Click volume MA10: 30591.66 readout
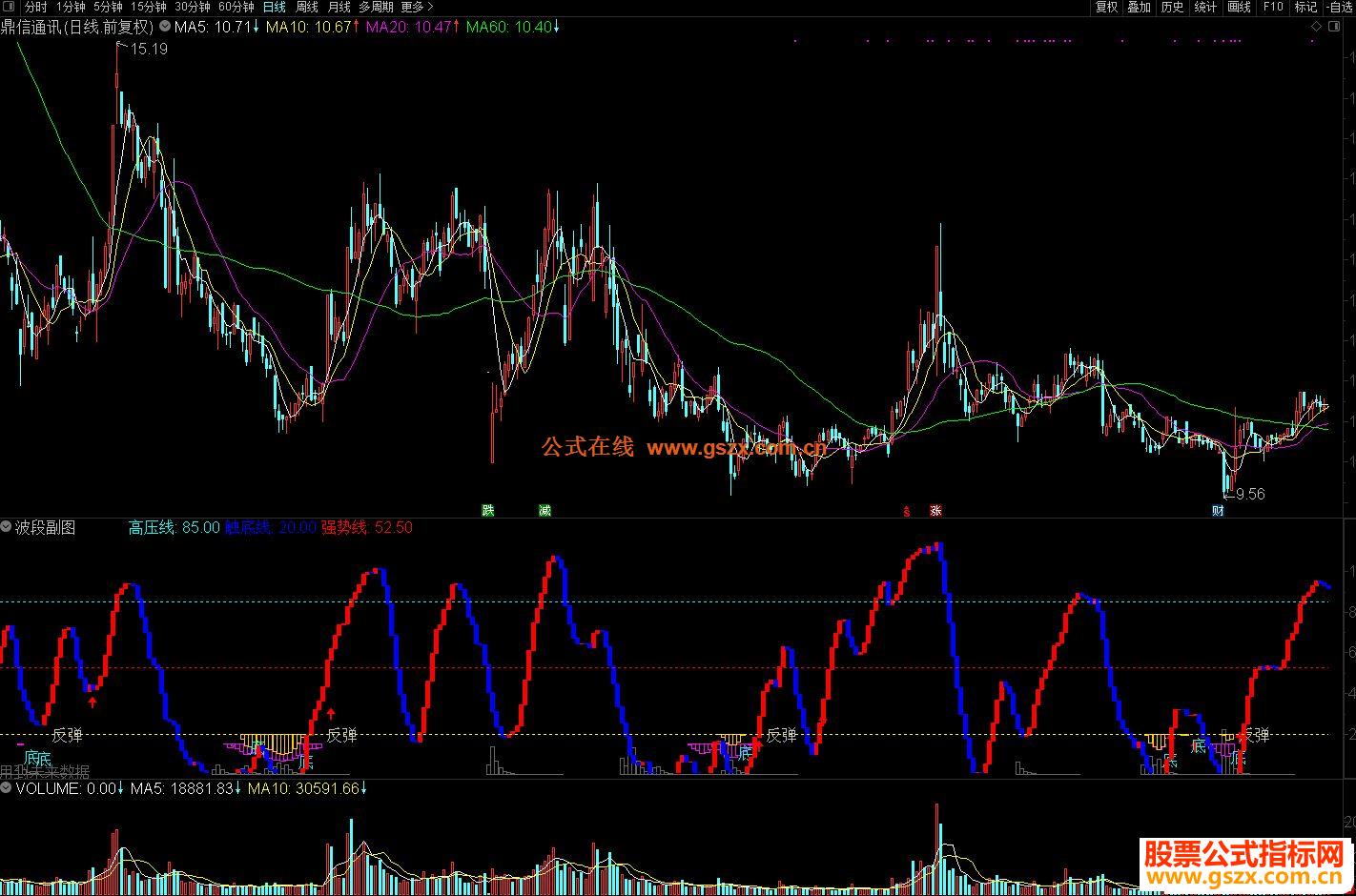Image resolution: width=1356 pixels, height=896 pixels. pyautogui.click(x=308, y=788)
